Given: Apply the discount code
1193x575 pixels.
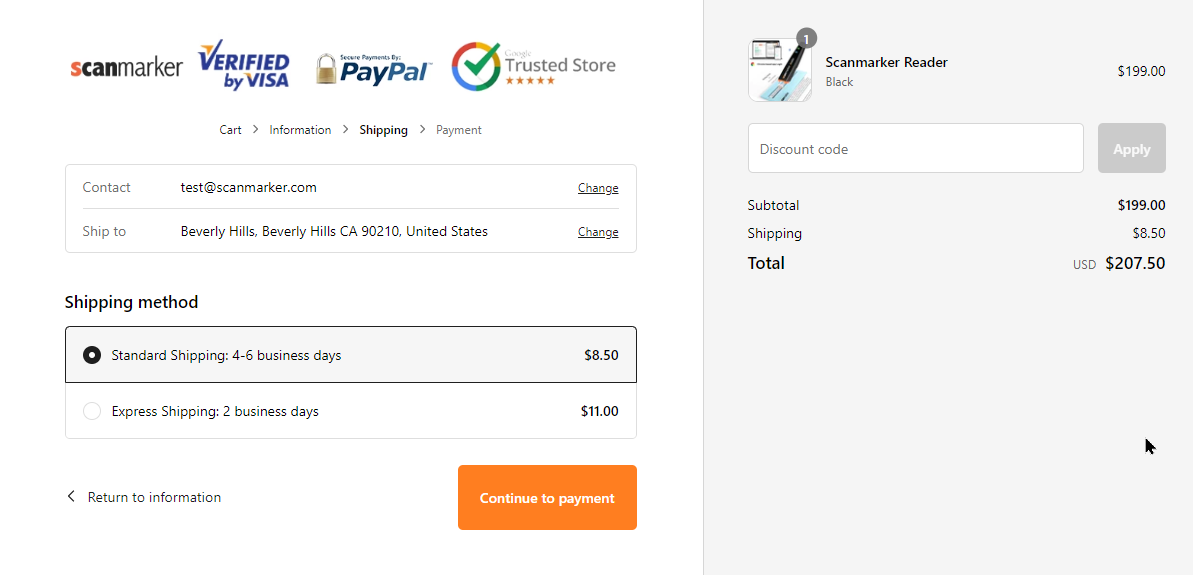Looking at the screenshot, I should [1131, 149].
